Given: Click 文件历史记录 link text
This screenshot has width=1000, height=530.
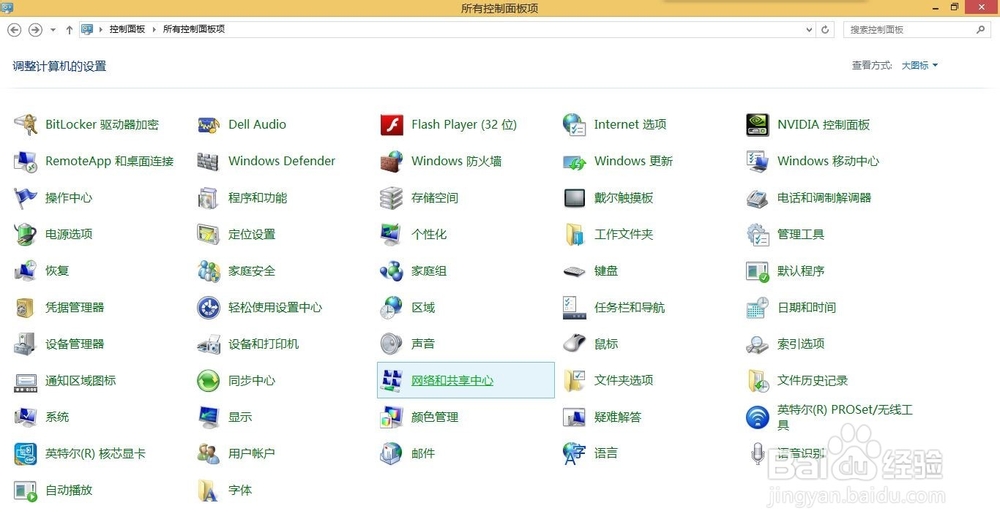Looking at the screenshot, I should click(812, 380).
